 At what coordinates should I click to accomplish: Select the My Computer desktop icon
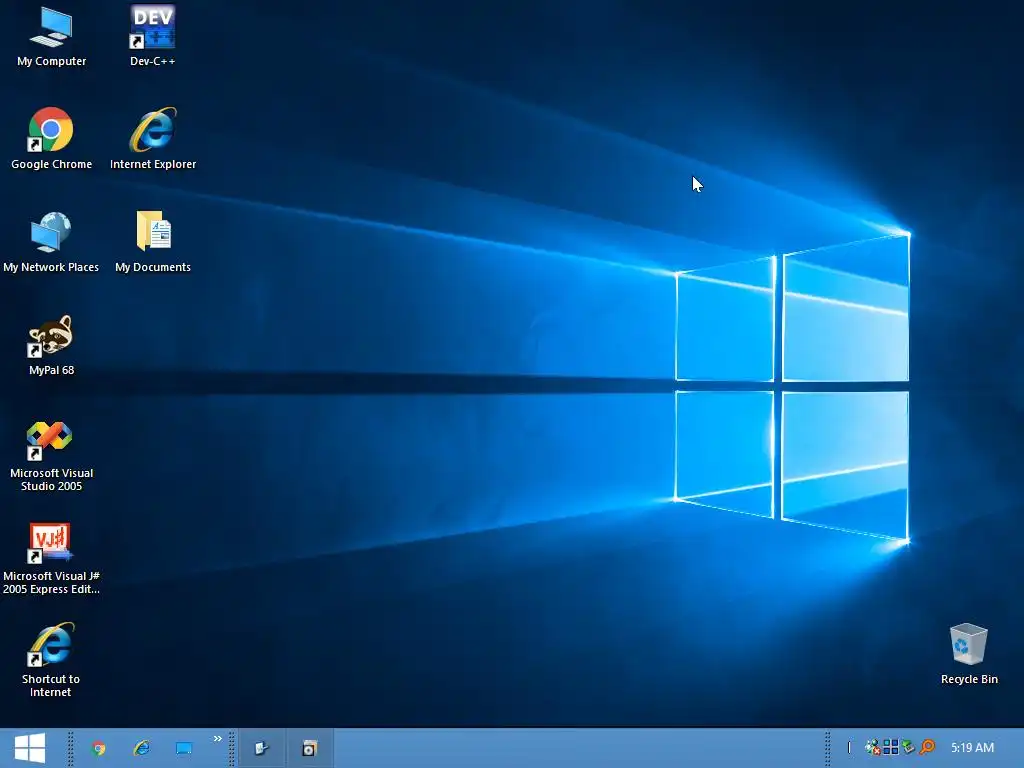(x=51, y=27)
